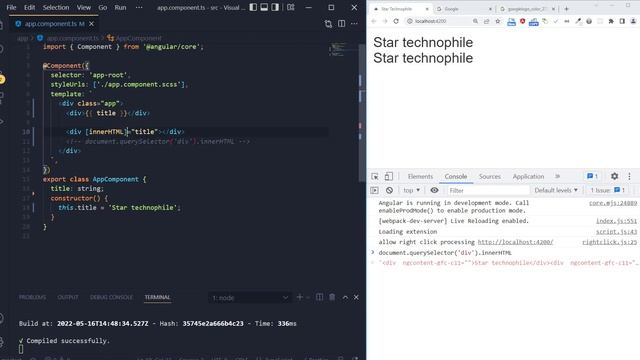Switch to the Application DevTools tab
Screen dimensions: 640x360
coord(528,176)
